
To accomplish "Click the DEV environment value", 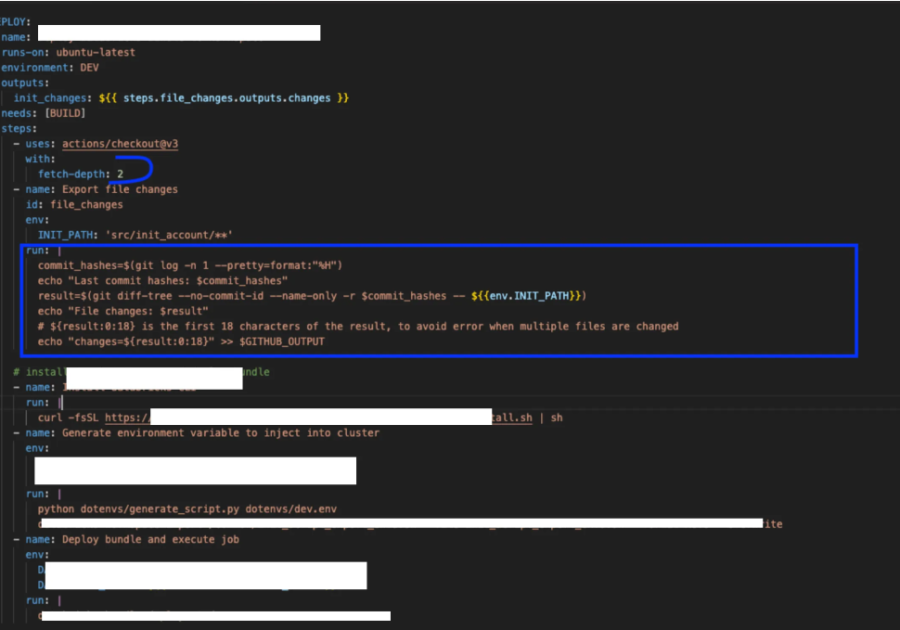I will (89, 67).
